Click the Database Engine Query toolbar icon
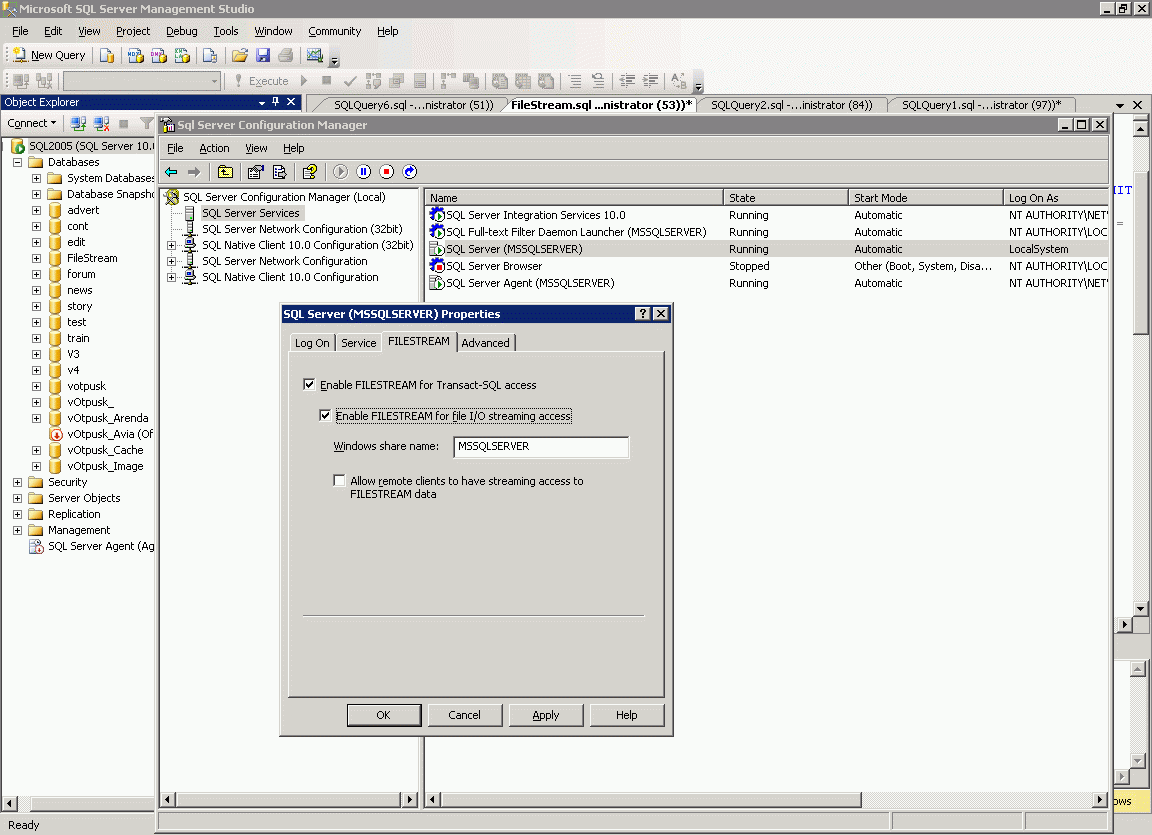The height and width of the screenshot is (835, 1152). point(107,55)
